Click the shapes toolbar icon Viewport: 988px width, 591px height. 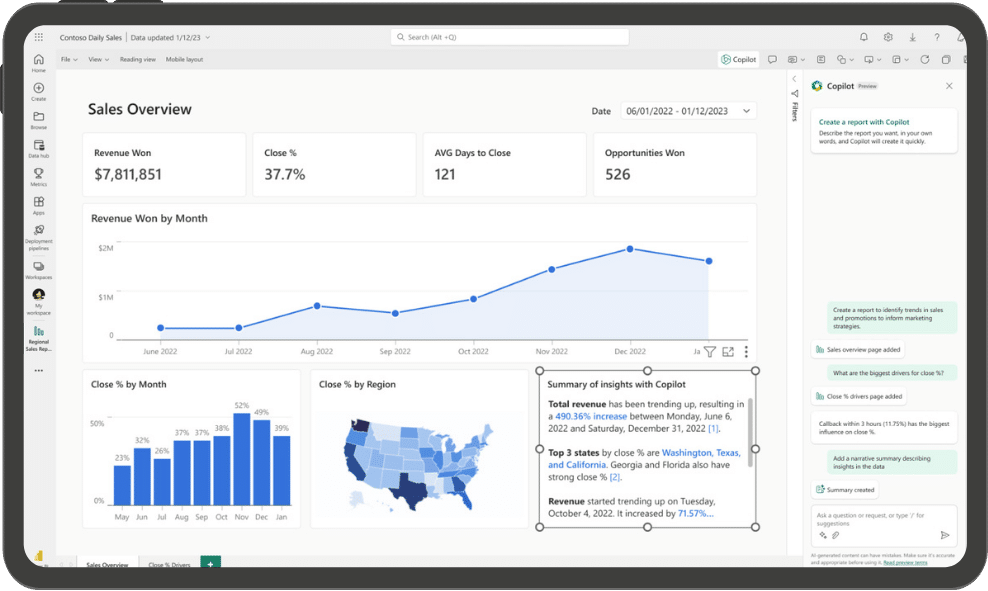click(841, 59)
